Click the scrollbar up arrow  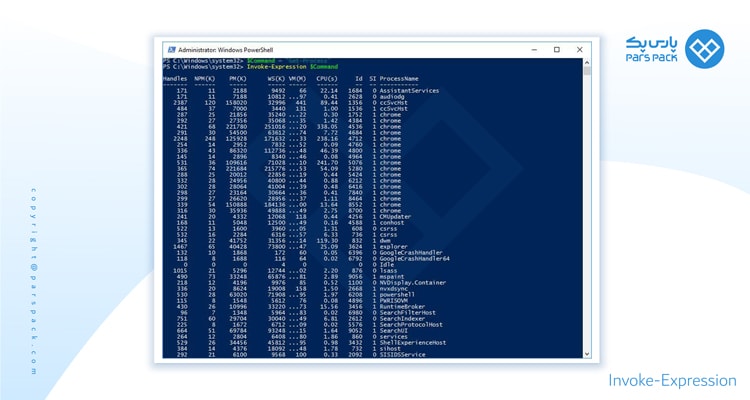click(x=587, y=61)
